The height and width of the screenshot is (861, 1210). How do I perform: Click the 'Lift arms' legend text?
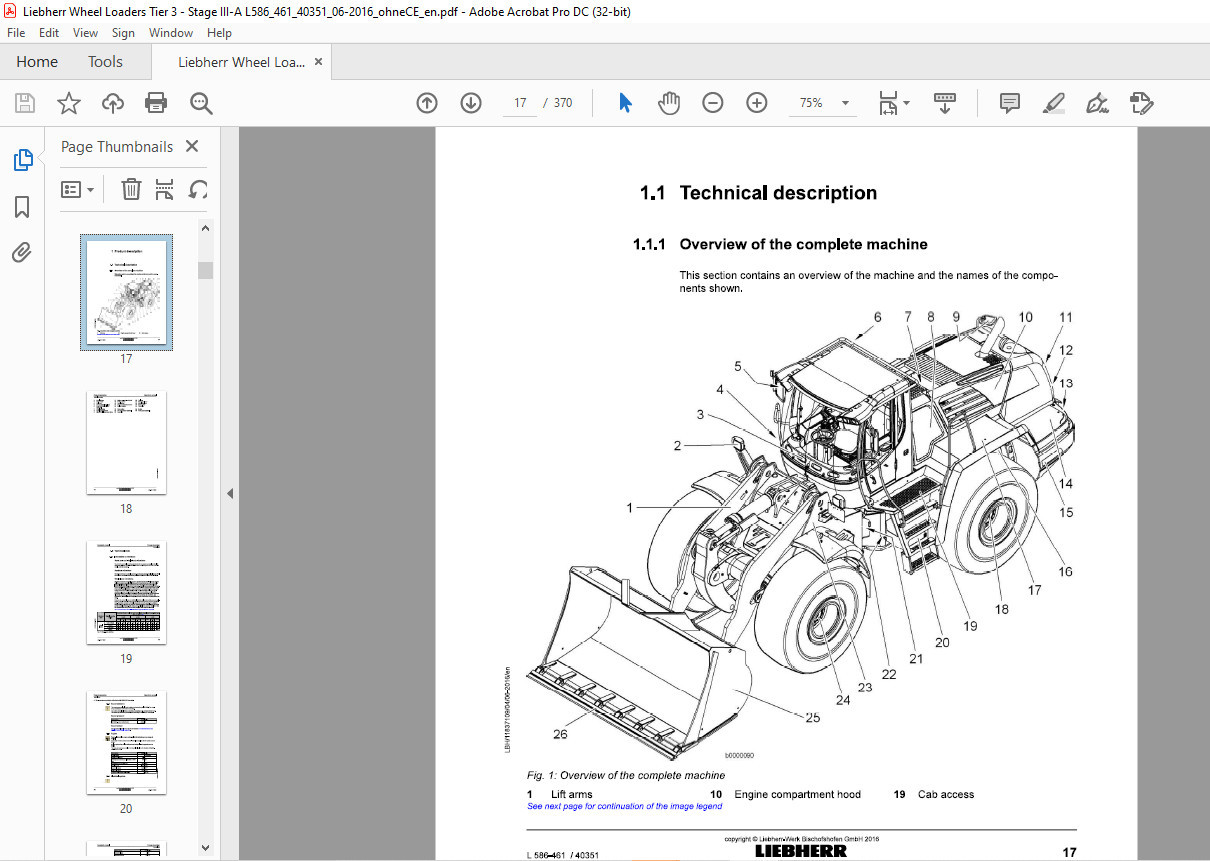click(x=571, y=794)
